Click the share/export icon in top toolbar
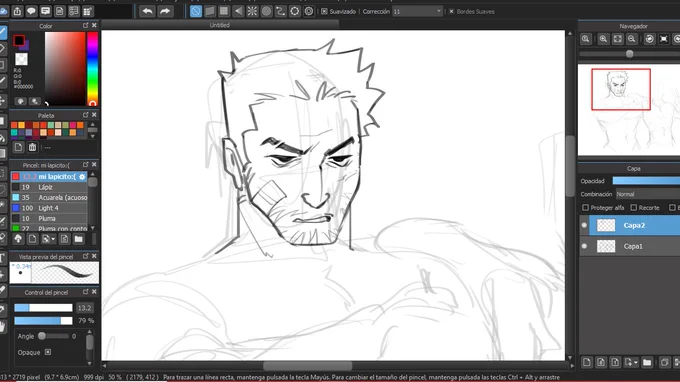The image size is (680, 382). click(17, 11)
